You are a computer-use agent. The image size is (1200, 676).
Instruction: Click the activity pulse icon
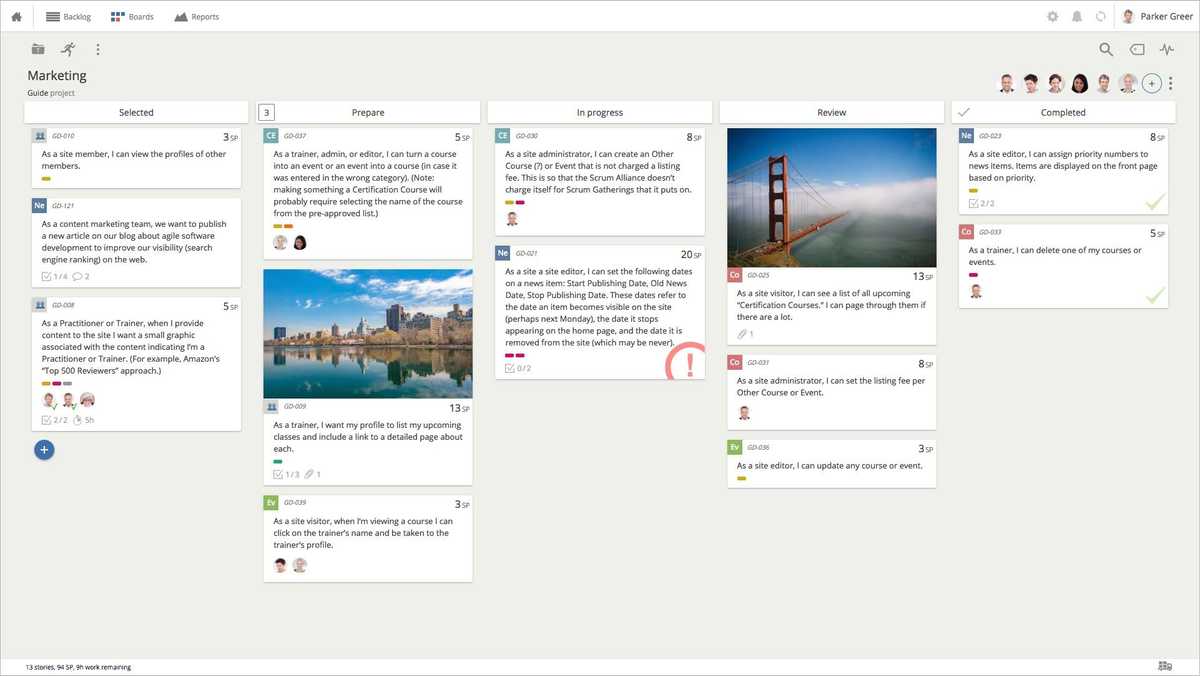pyautogui.click(x=1166, y=49)
